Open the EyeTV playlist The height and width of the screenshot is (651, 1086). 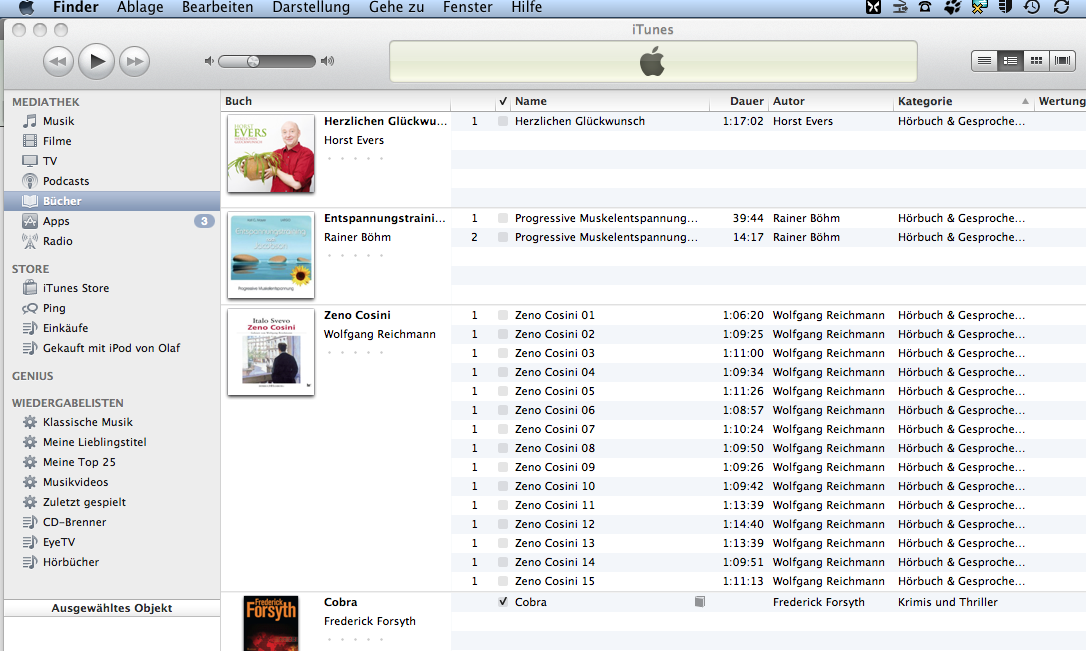coord(59,543)
